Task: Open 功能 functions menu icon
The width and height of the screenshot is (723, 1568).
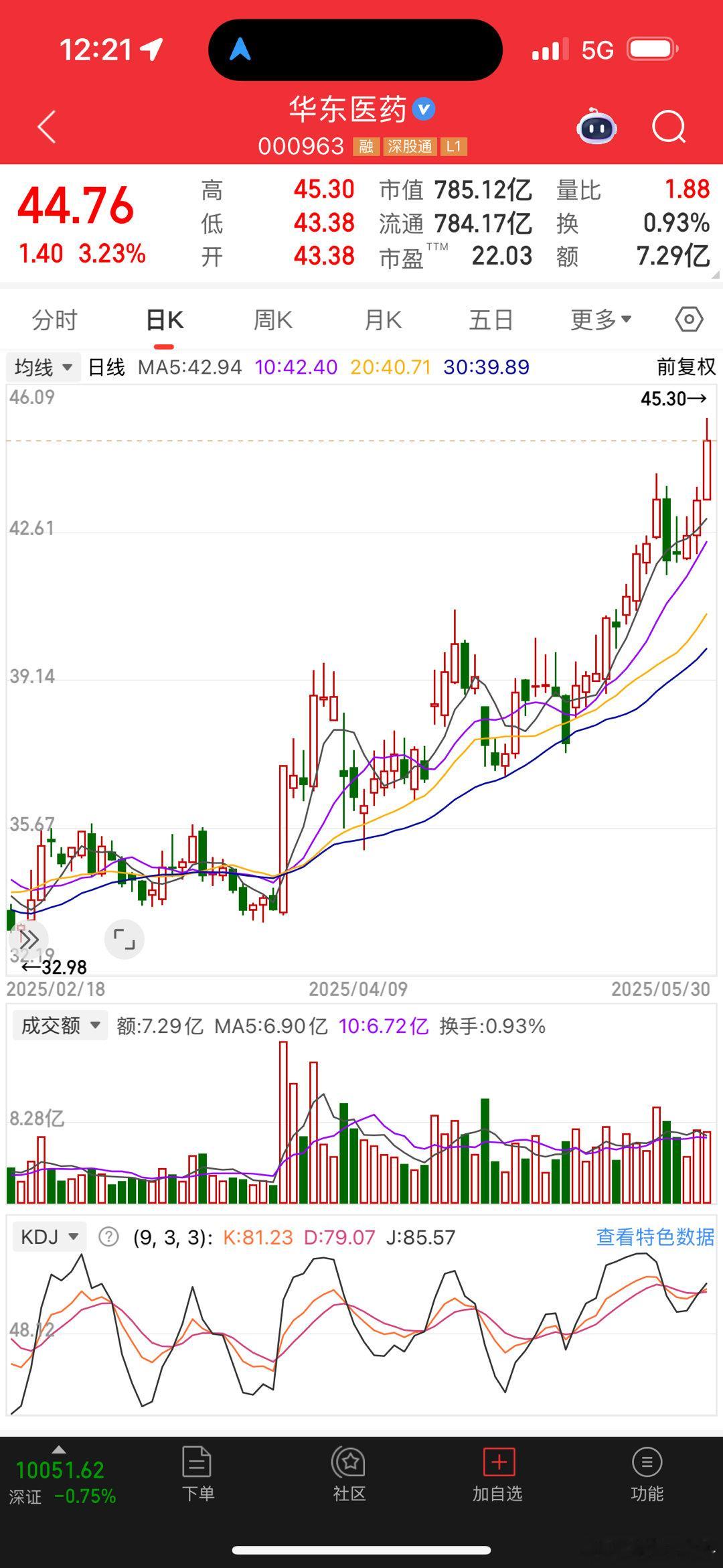Action: [647, 1474]
